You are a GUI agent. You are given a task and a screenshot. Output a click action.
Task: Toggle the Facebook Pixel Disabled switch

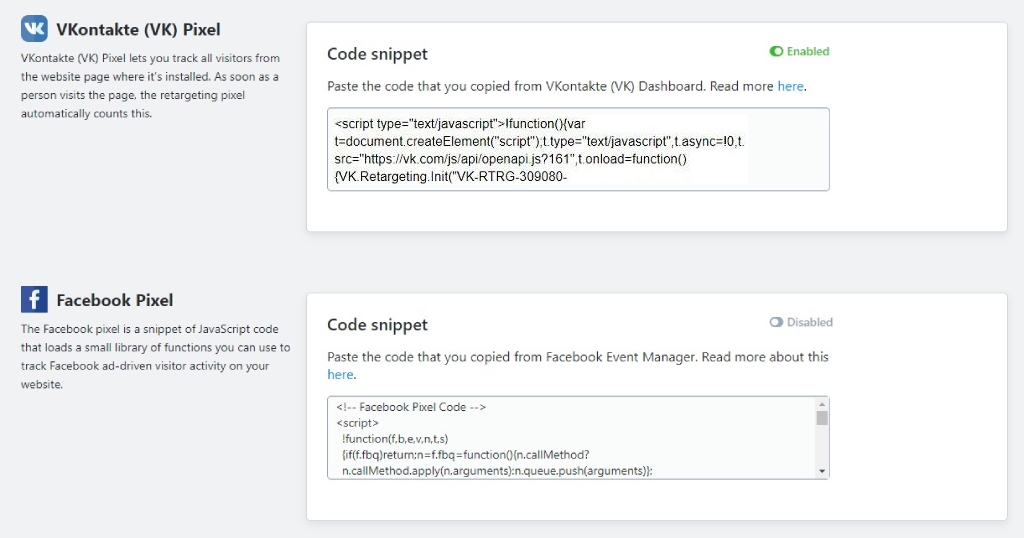click(x=776, y=322)
